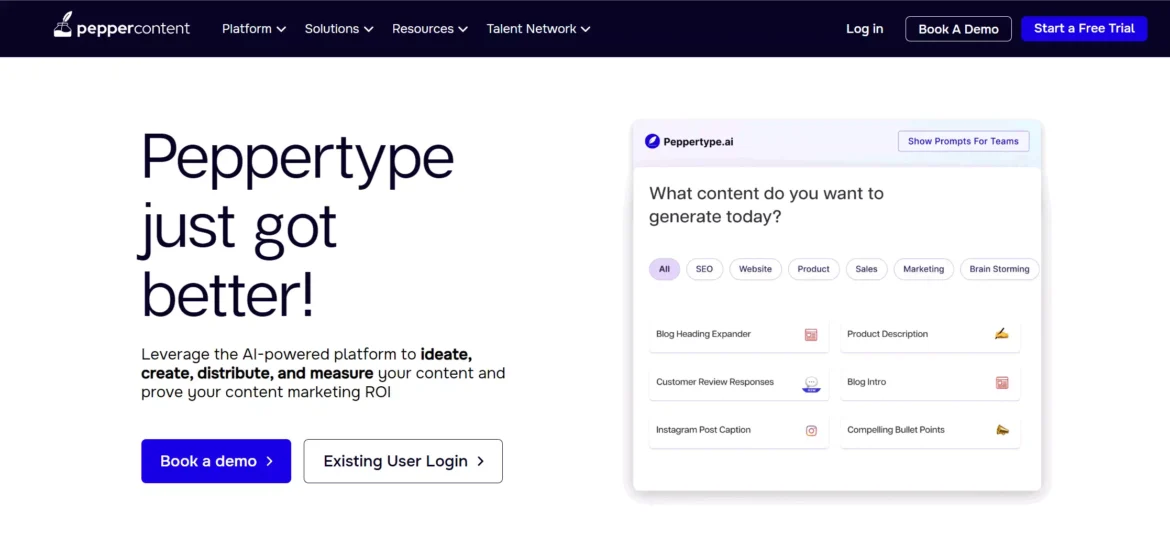Expand the Resources menu chevron
Screen dimensions: 1170x534
click(x=463, y=29)
